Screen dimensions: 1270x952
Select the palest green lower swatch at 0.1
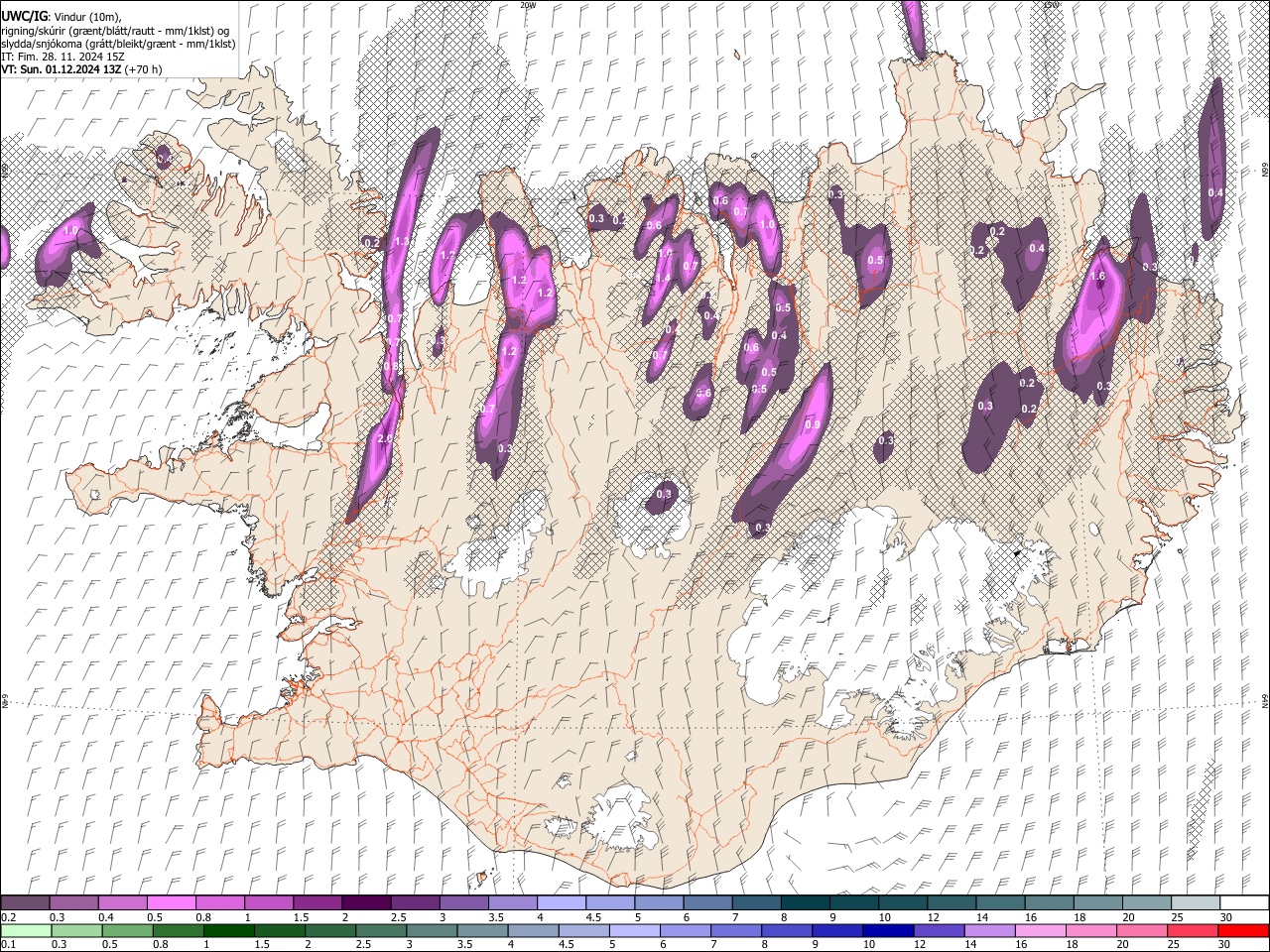coord(25,930)
